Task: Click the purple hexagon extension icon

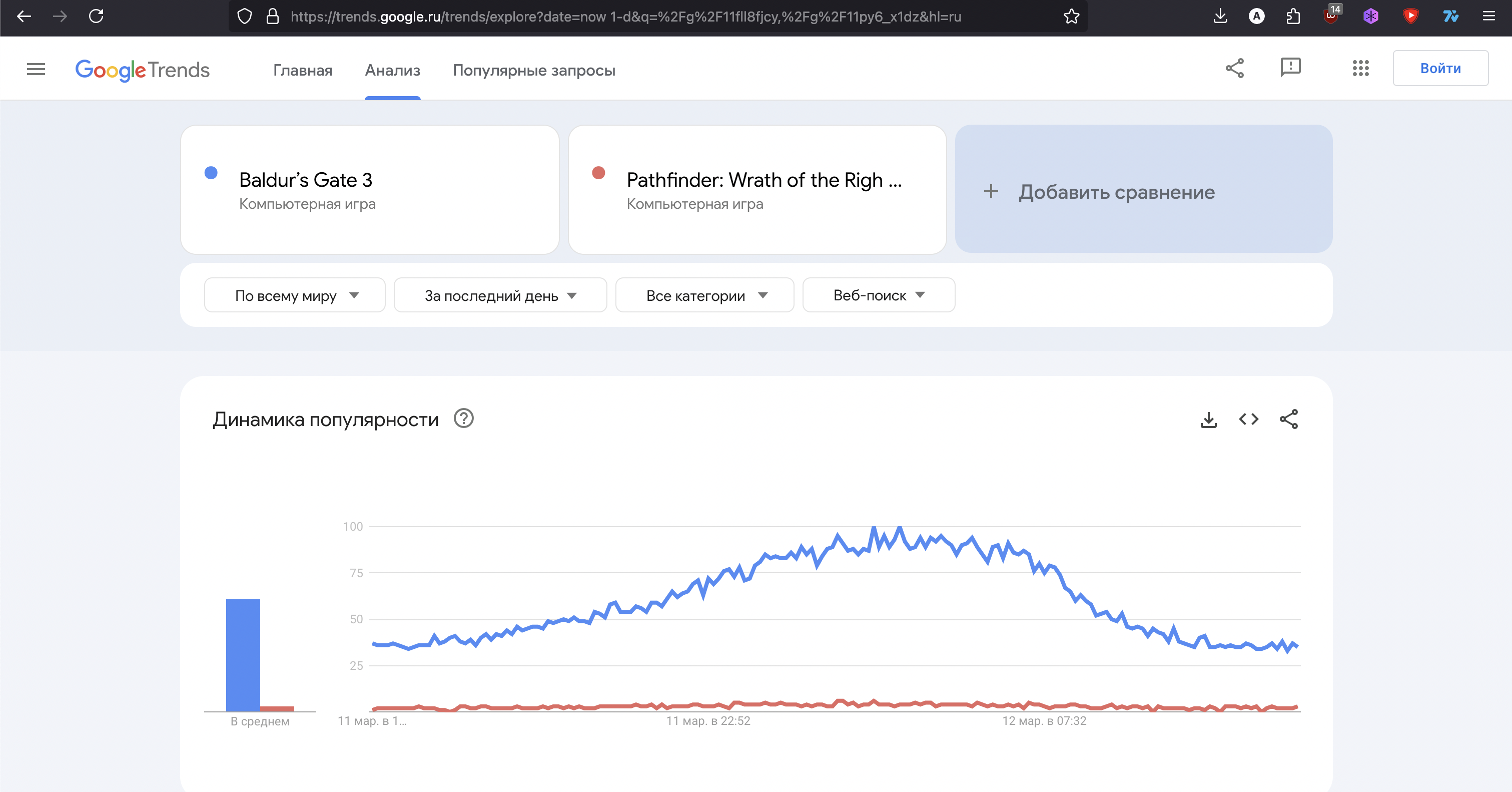Action: (x=1370, y=17)
